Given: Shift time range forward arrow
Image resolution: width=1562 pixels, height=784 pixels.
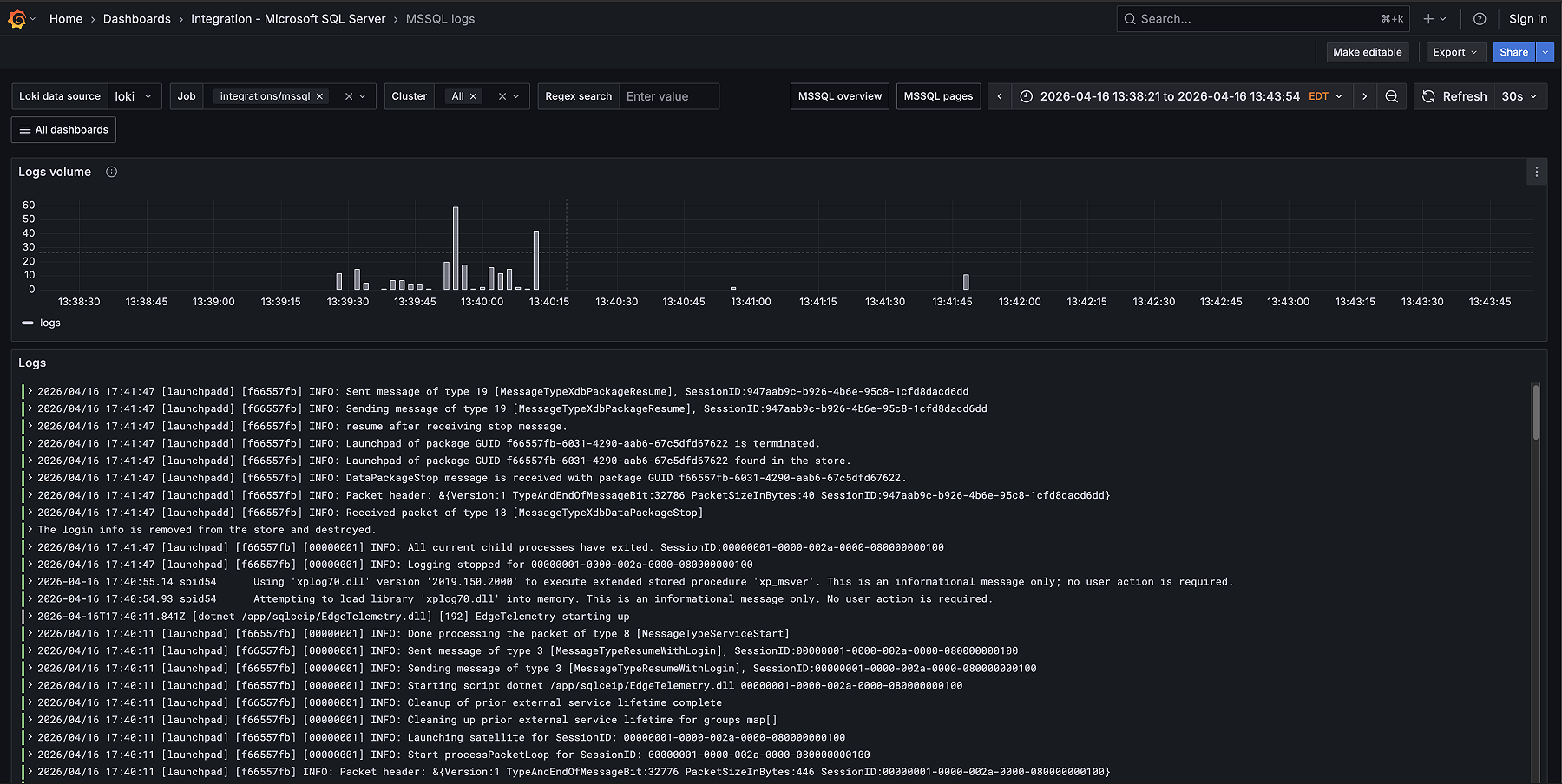Looking at the screenshot, I should 1364,96.
